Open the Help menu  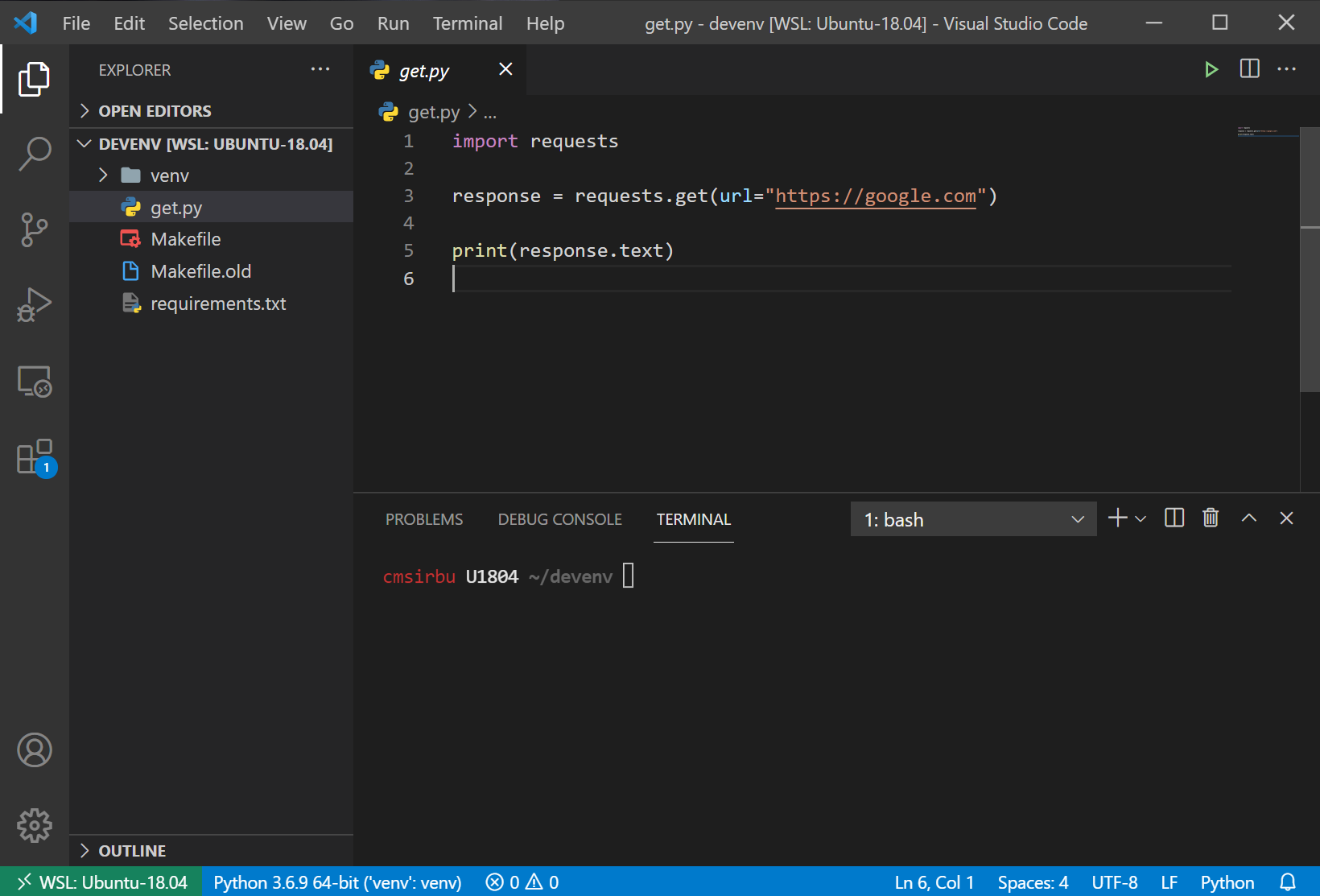pos(545,23)
